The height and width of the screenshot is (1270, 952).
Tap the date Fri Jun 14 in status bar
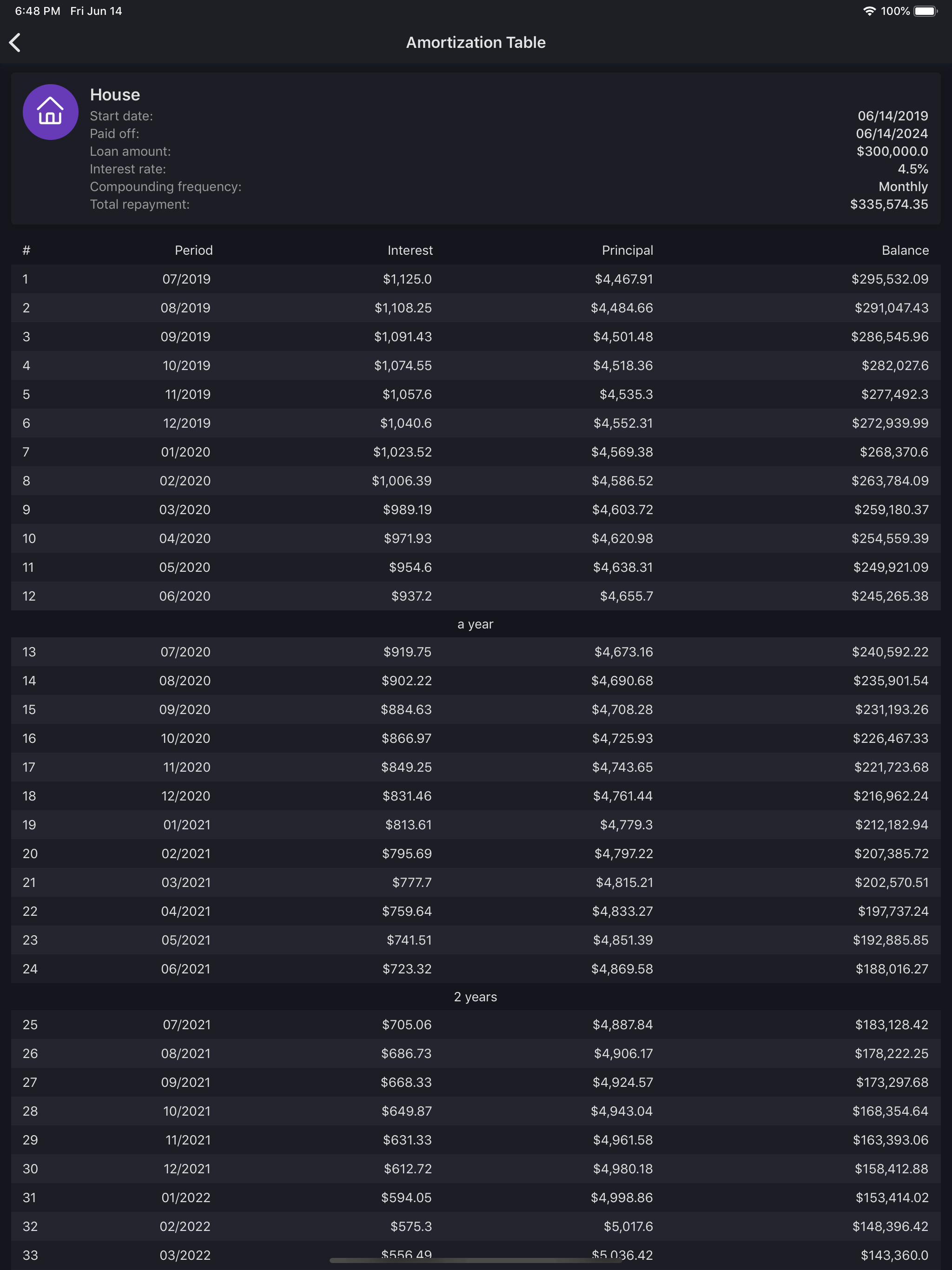pos(95,10)
